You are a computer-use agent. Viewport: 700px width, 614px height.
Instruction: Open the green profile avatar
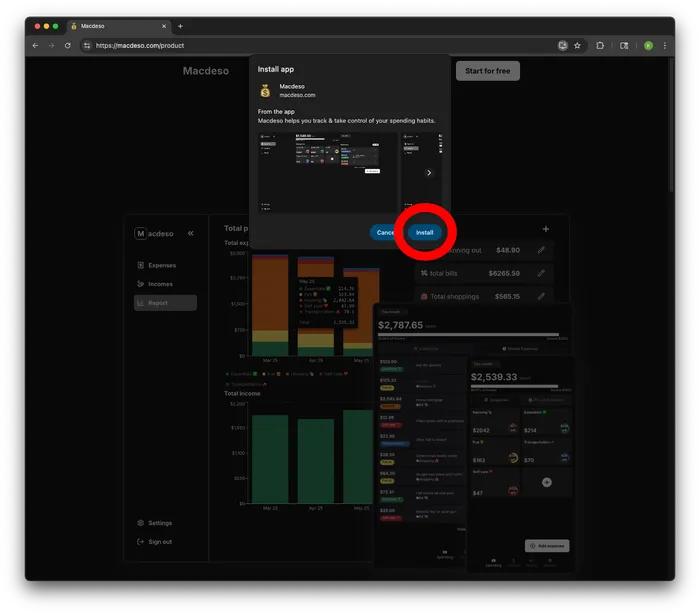pos(648,46)
